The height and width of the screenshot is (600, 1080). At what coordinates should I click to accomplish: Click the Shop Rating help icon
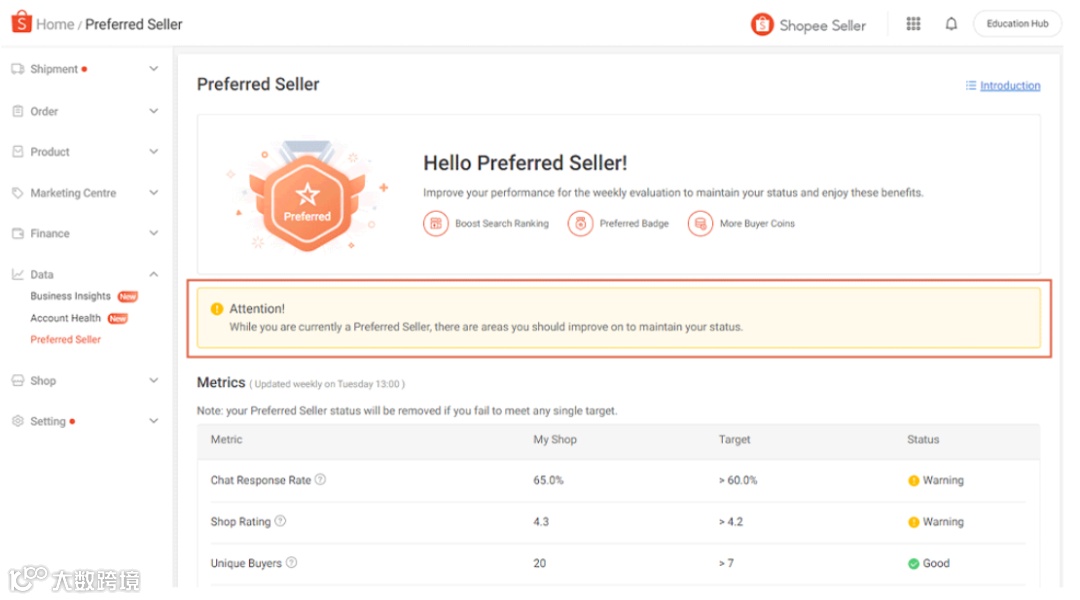tap(280, 521)
